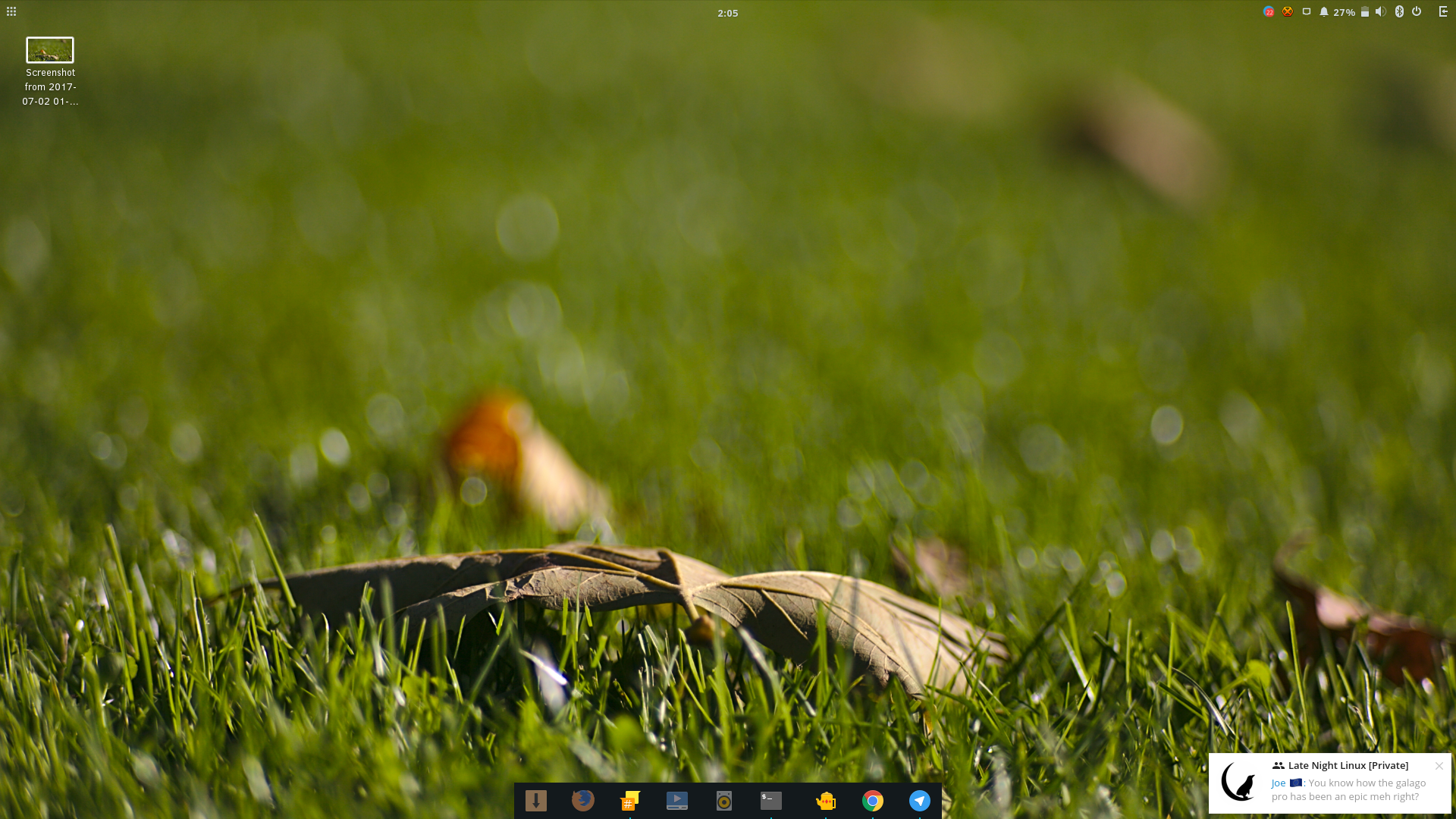
Task: Launch Firefox from the dock
Action: click(x=582, y=801)
